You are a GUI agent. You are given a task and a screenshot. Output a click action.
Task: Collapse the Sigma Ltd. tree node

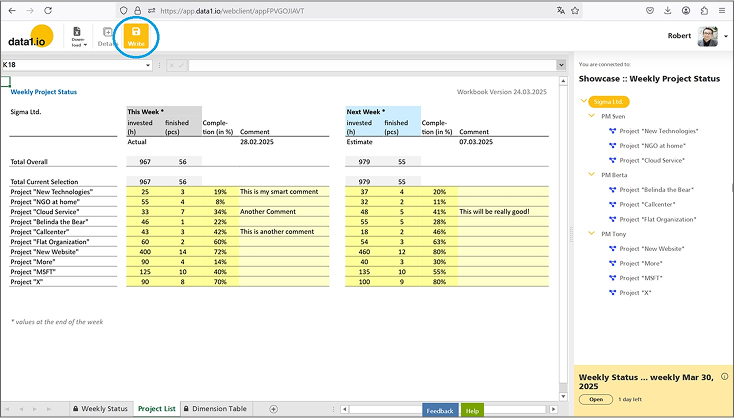(583, 101)
